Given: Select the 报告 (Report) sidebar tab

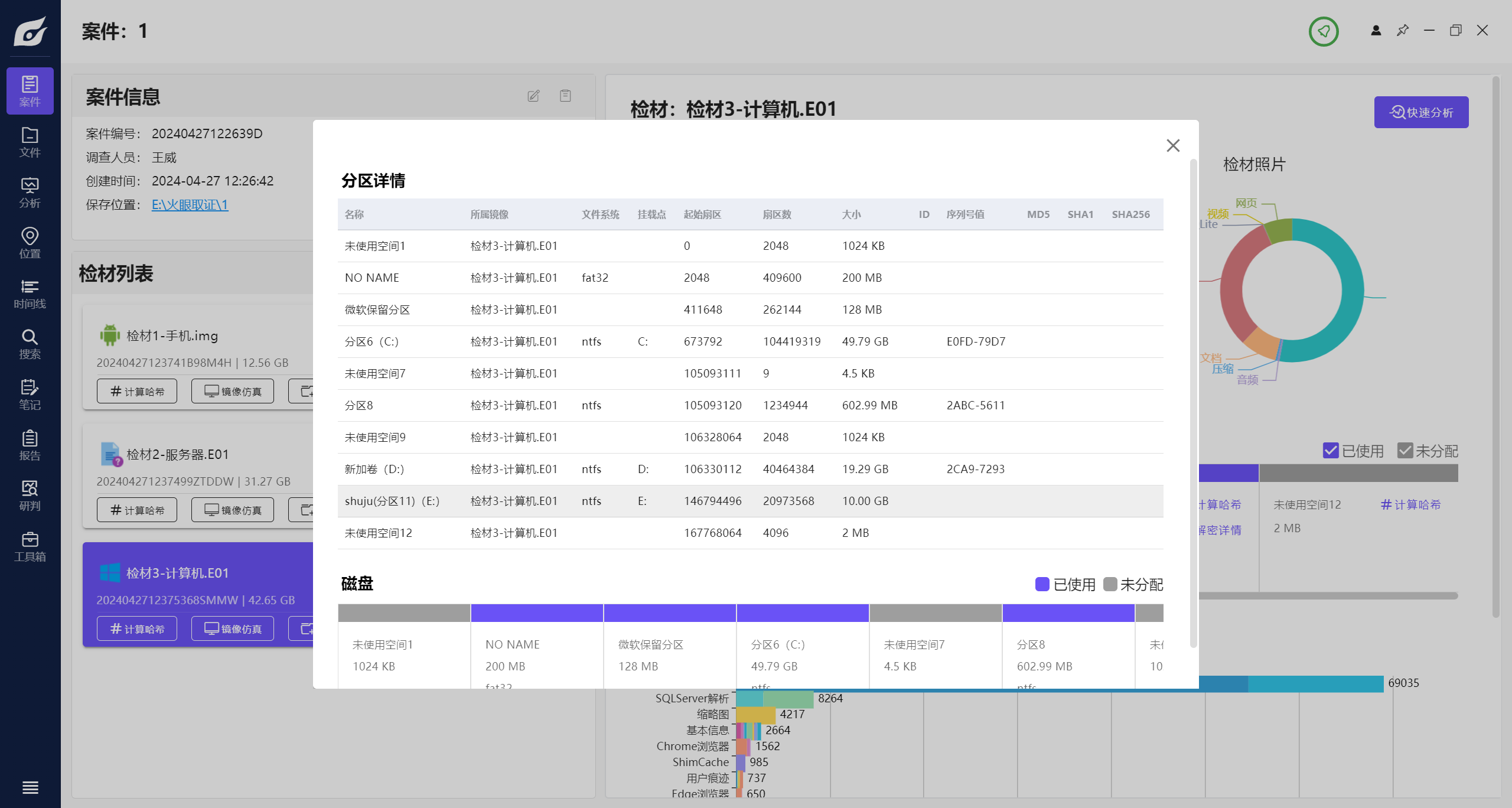Looking at the screenshot, I should coord(30,445).
